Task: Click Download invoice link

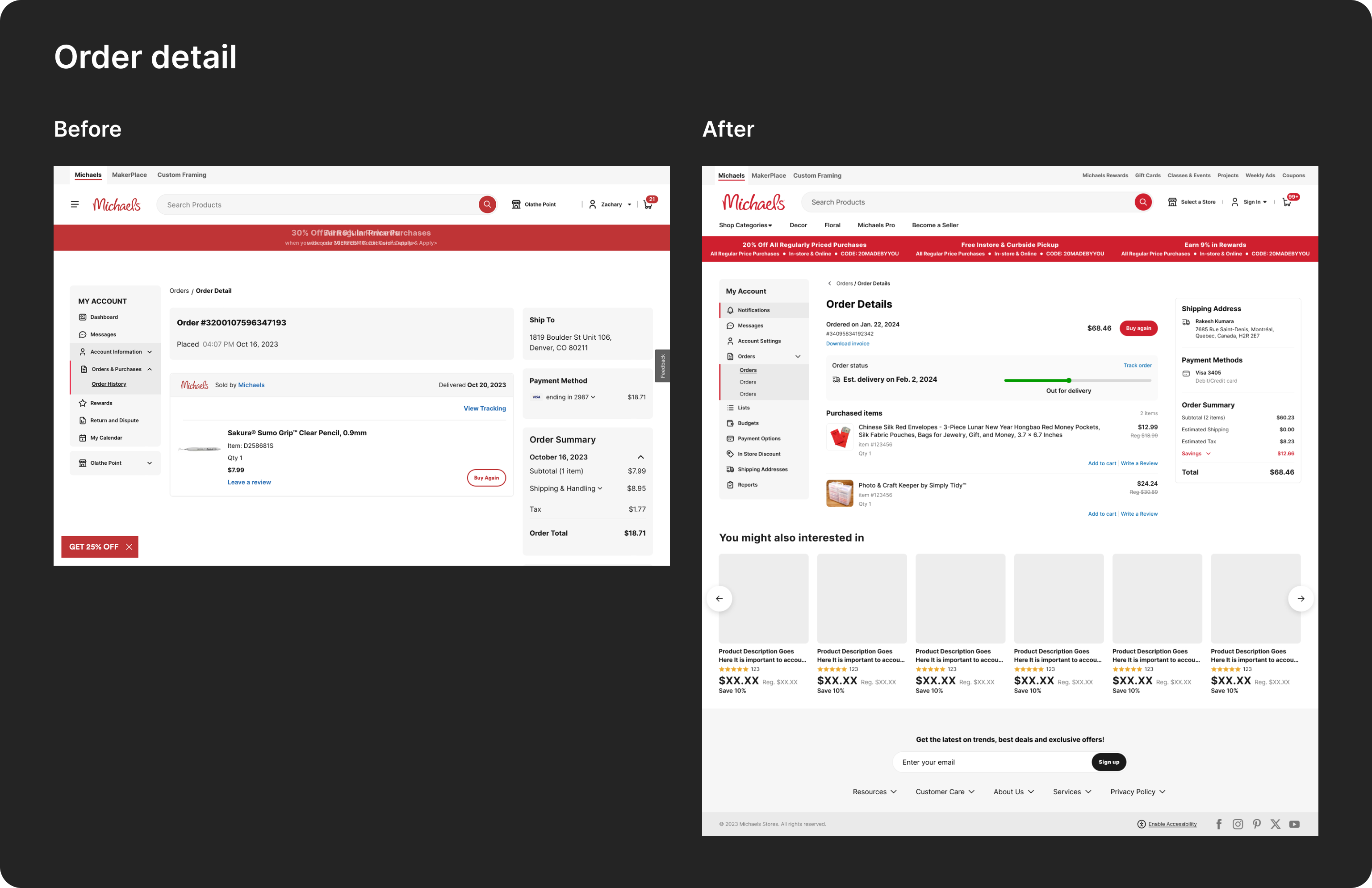Action: coord(847,343)
